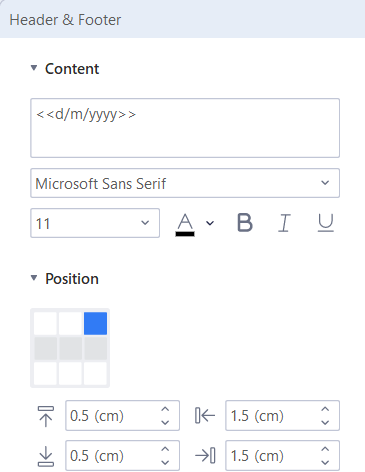This screenshot has width=365, height=472.
Task: Open the Microsoft Sans Serif font dropdown
Action: click(x=185, y=183)
